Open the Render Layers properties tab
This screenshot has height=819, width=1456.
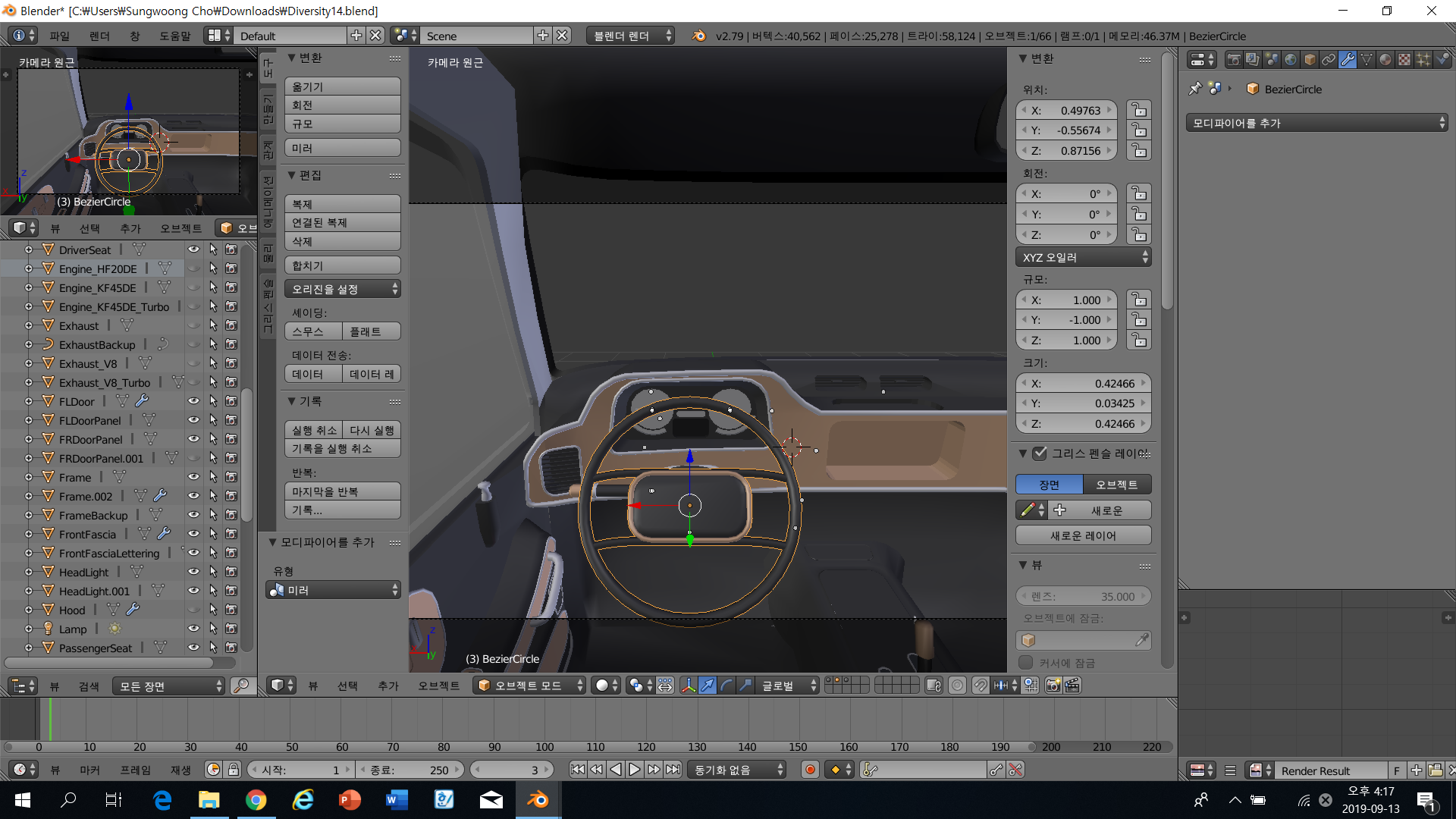[x=1253, y=59]
